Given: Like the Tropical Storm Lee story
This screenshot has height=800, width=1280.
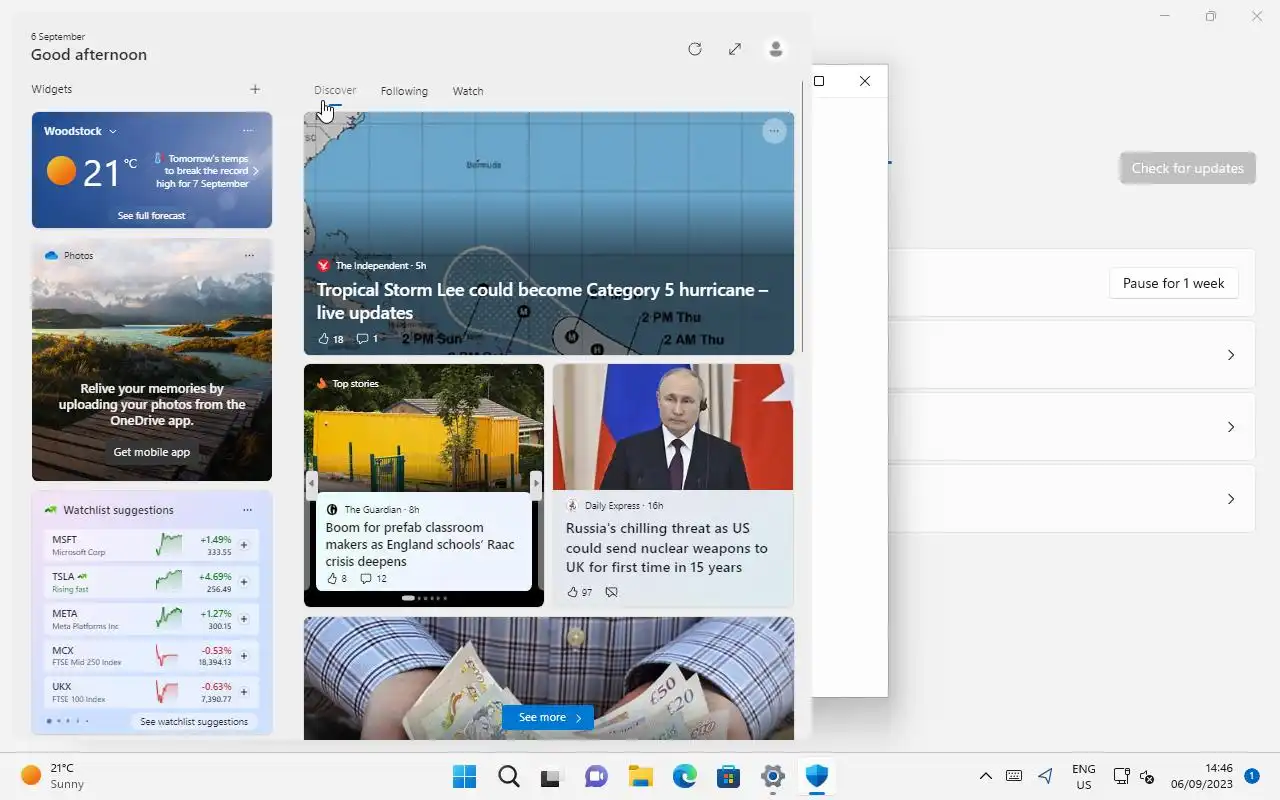Looking at the screenshot, I should [x=330, y=339].
